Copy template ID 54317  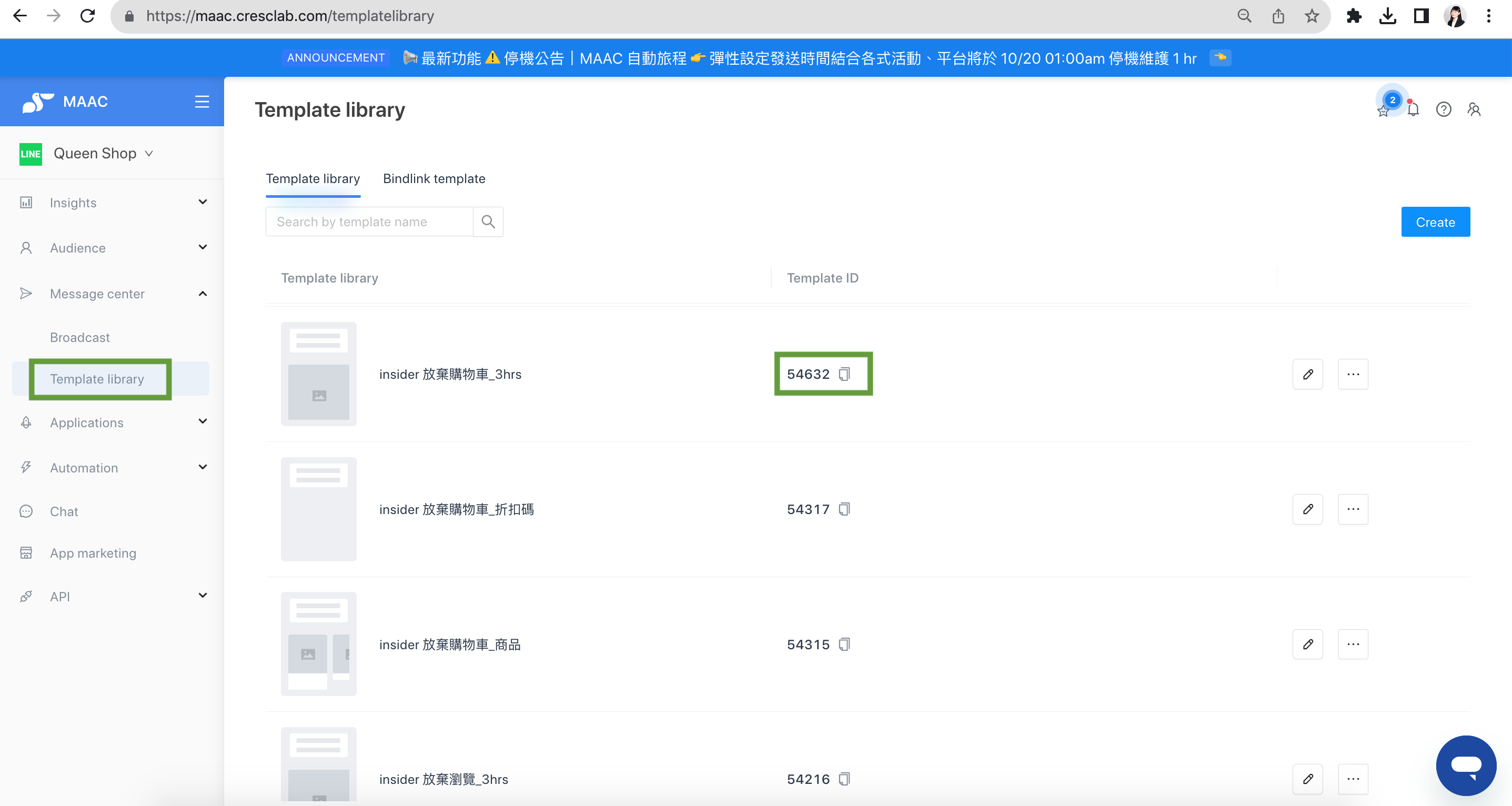click(x=844, y=509)
